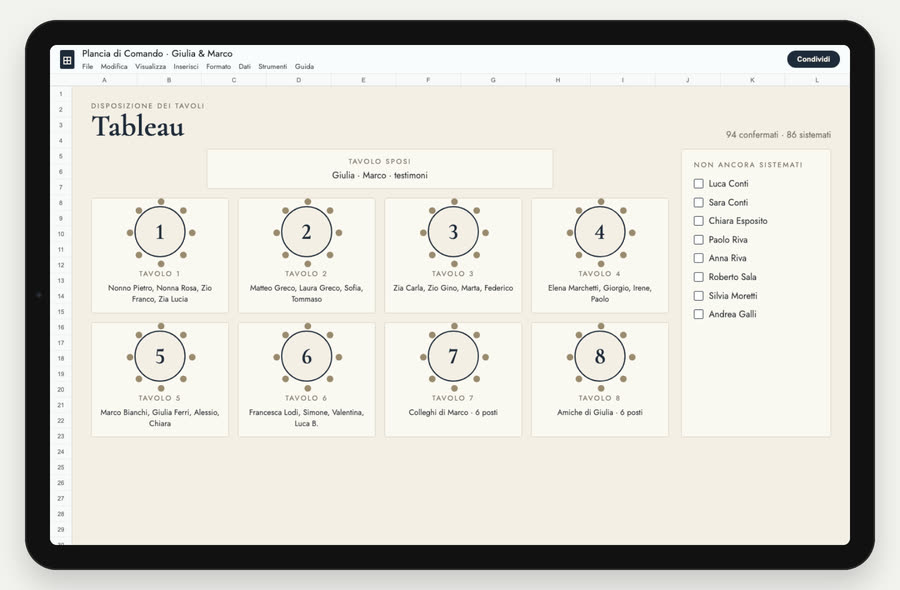Mark Roberto Sala as seated

[x=699, y=277]
